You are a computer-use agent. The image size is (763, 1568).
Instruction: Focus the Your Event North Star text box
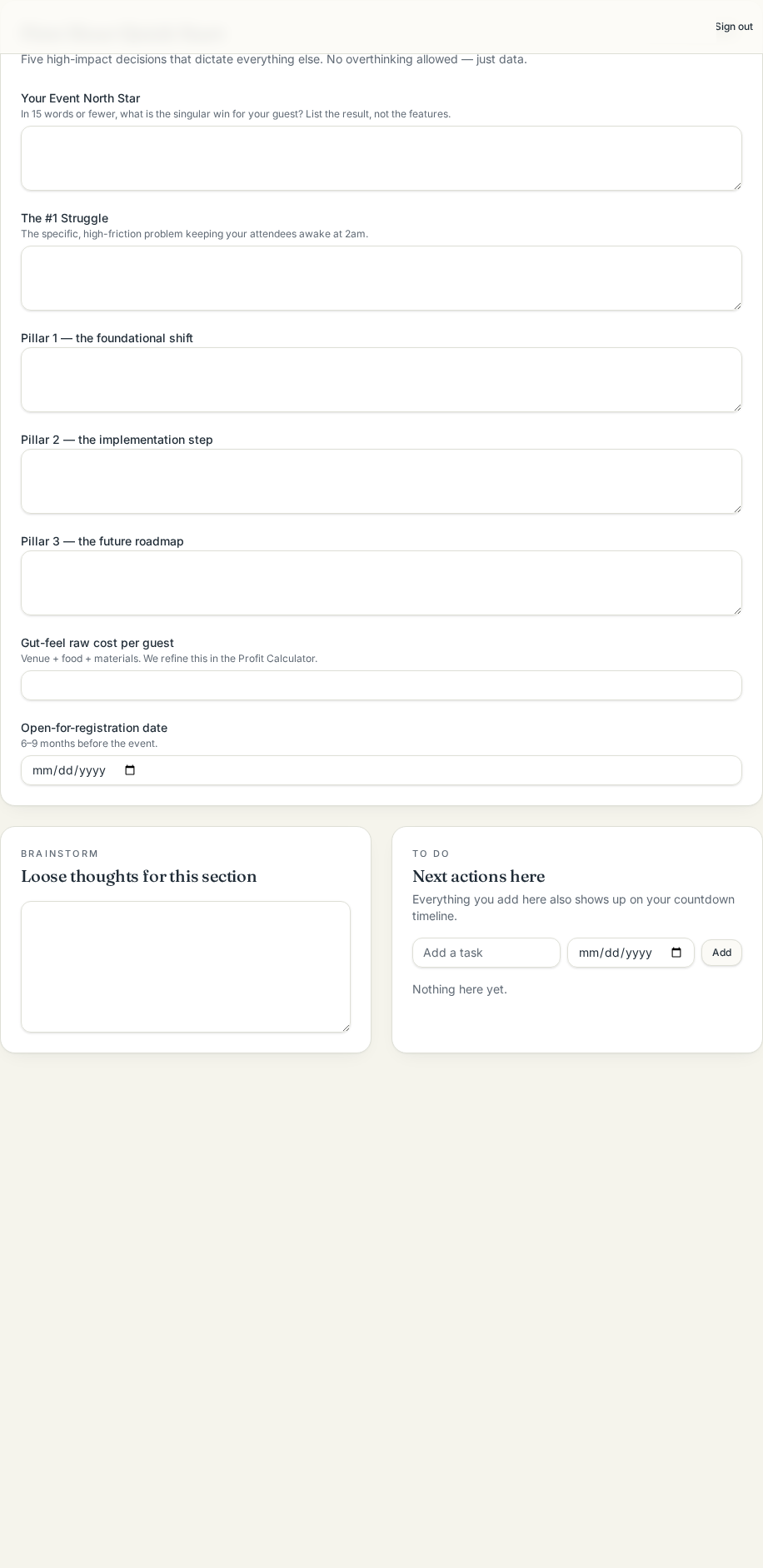381,158
